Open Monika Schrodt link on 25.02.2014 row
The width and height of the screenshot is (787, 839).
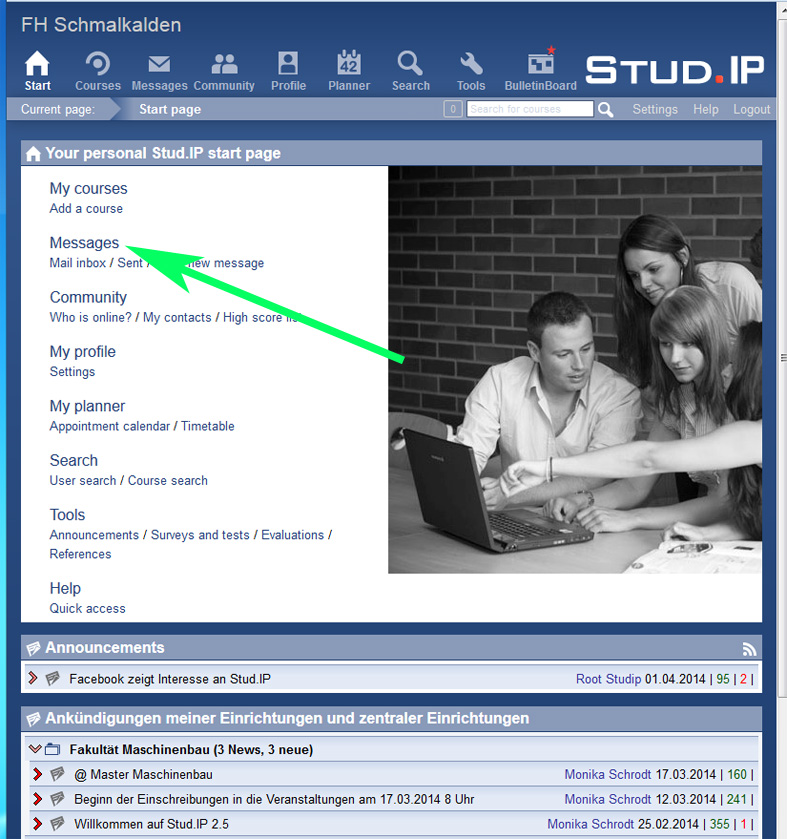point(591,824)
